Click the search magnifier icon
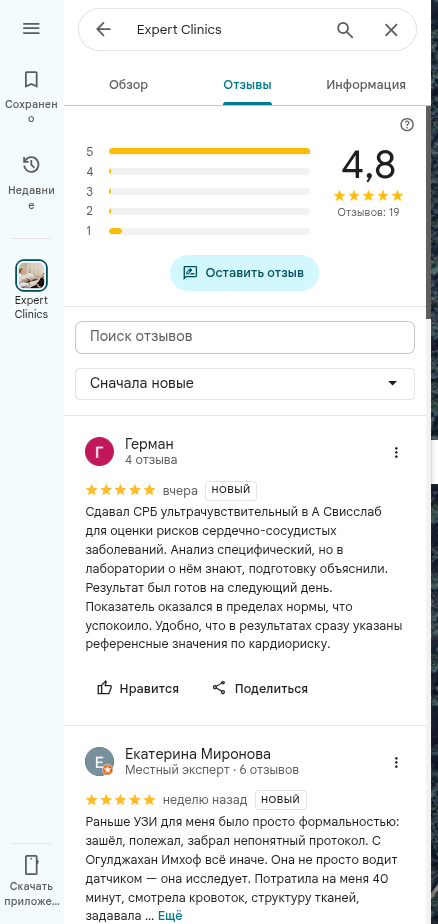The width and height of the screenshot is (438, 924). (345, 29)
